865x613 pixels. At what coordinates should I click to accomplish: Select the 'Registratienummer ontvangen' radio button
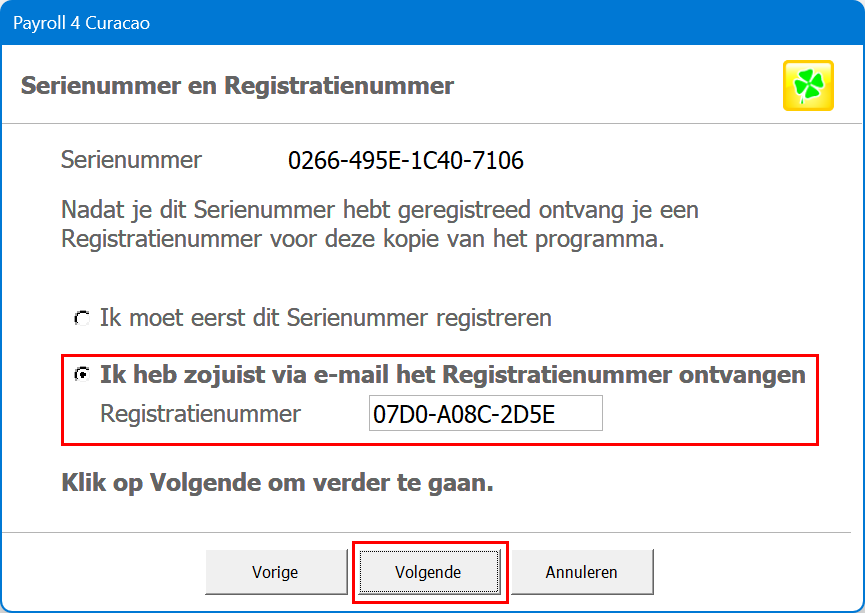pos(82,375)
